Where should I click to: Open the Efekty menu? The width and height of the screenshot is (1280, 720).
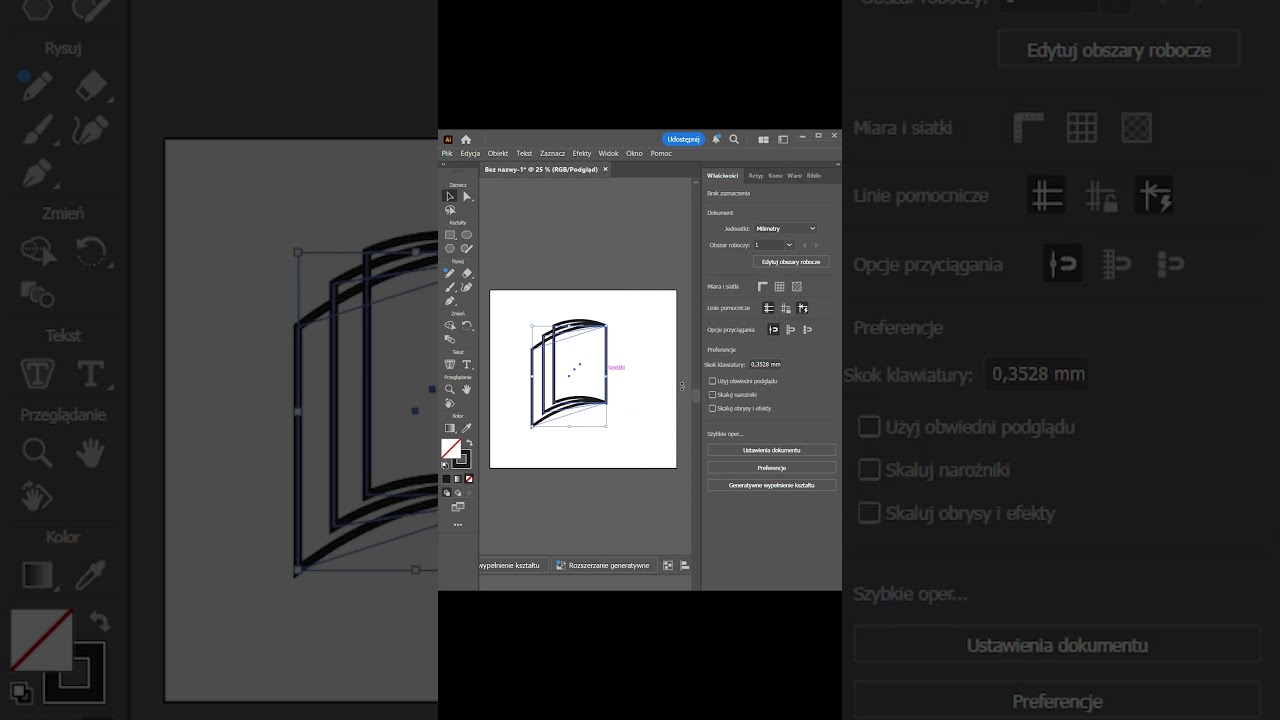coord(582,154)
